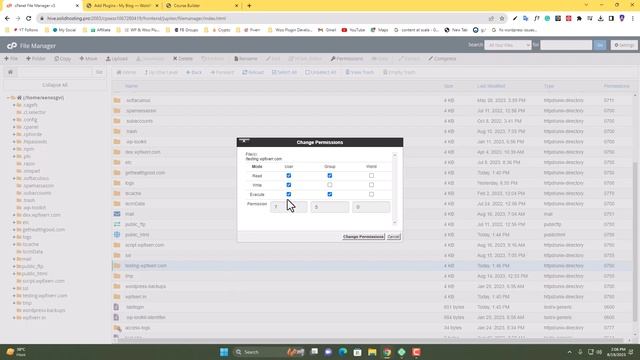
Task: Click Up One Level navigation button
Action: click(x=161, y=72)
